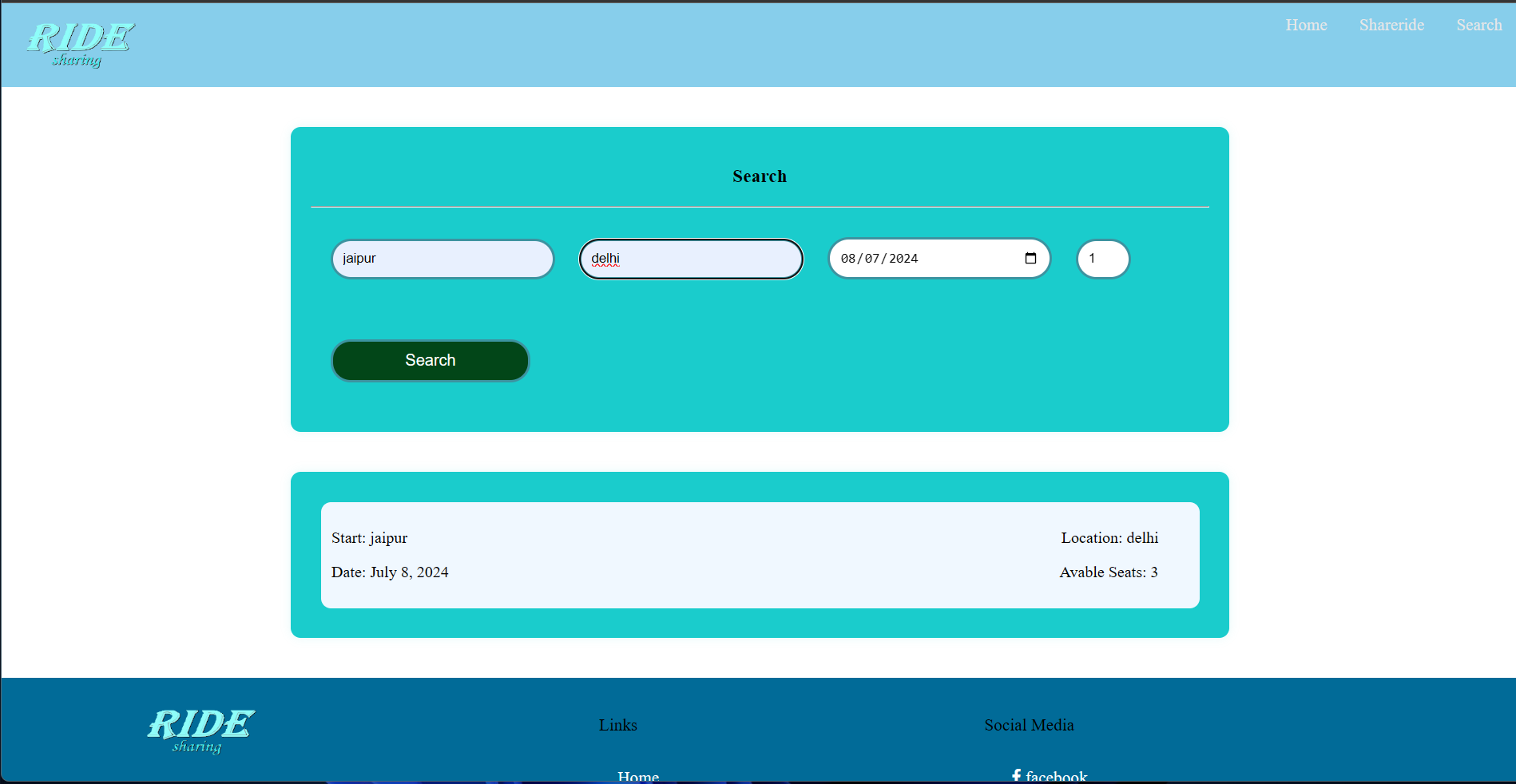Click the RIDE sharing logo in header

tap(81, 45)
